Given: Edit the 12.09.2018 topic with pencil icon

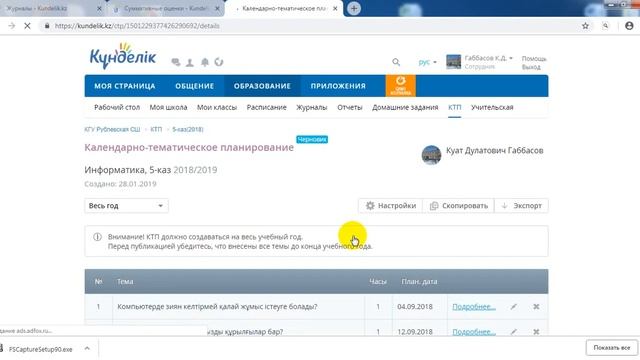Looking at the screenshot, I should coord(513,331).
